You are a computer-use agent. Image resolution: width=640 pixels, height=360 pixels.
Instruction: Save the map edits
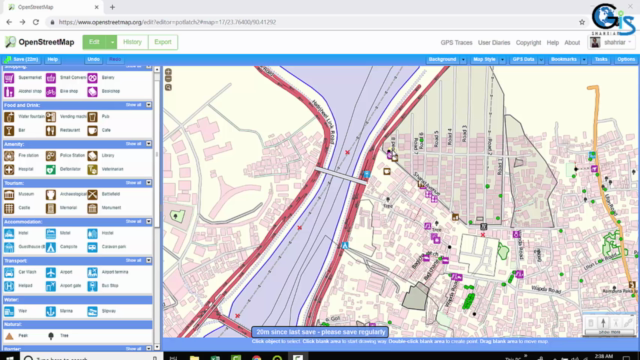(x=22, y=60)
